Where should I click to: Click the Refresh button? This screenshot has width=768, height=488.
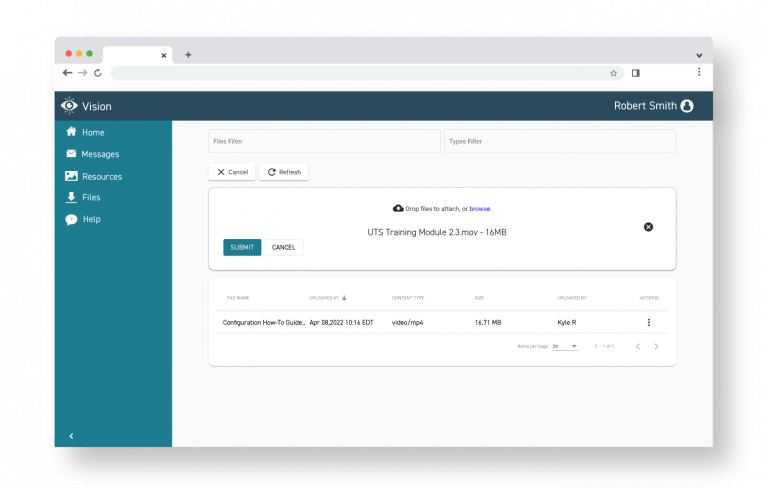point(284,172)
